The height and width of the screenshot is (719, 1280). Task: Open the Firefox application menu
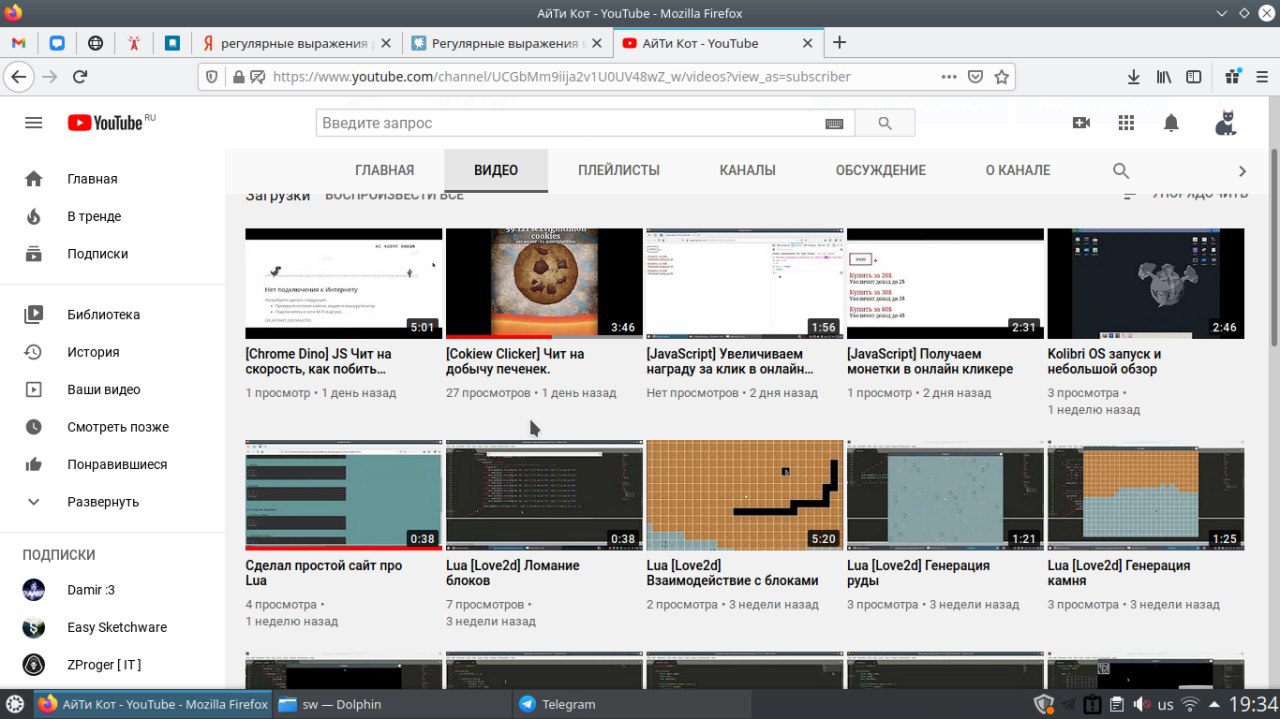pos(1261,76)
